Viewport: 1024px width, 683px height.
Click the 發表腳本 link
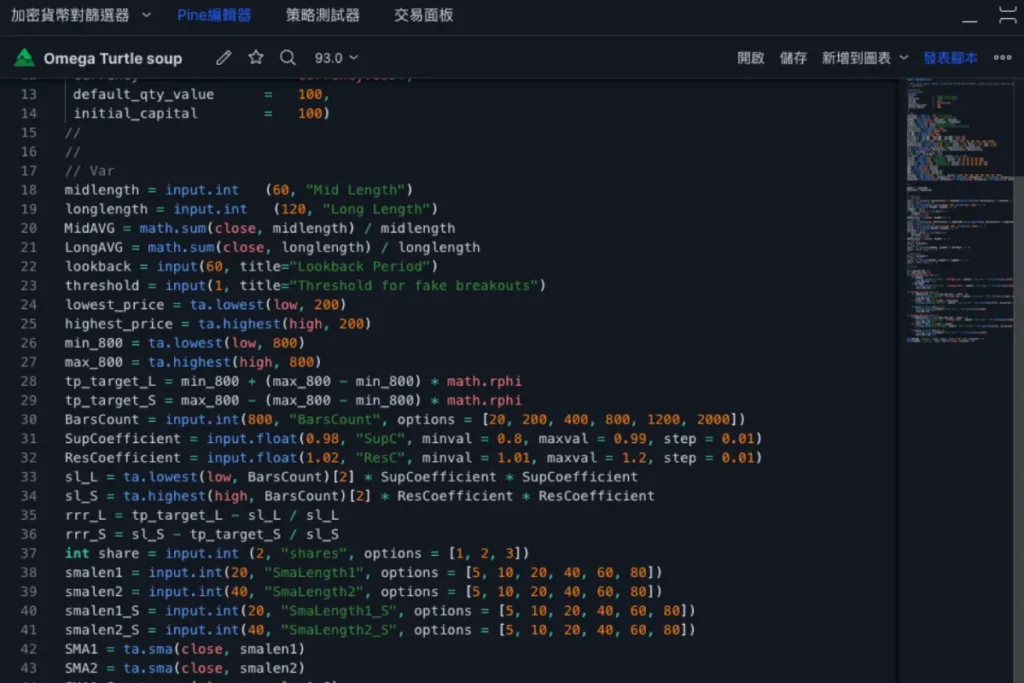[x=950, y=58]
